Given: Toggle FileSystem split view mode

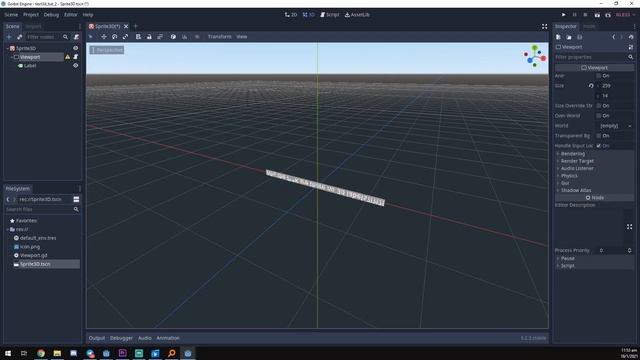Looking at the screenshot, I should pyautogui.click(x=76, y=199).
